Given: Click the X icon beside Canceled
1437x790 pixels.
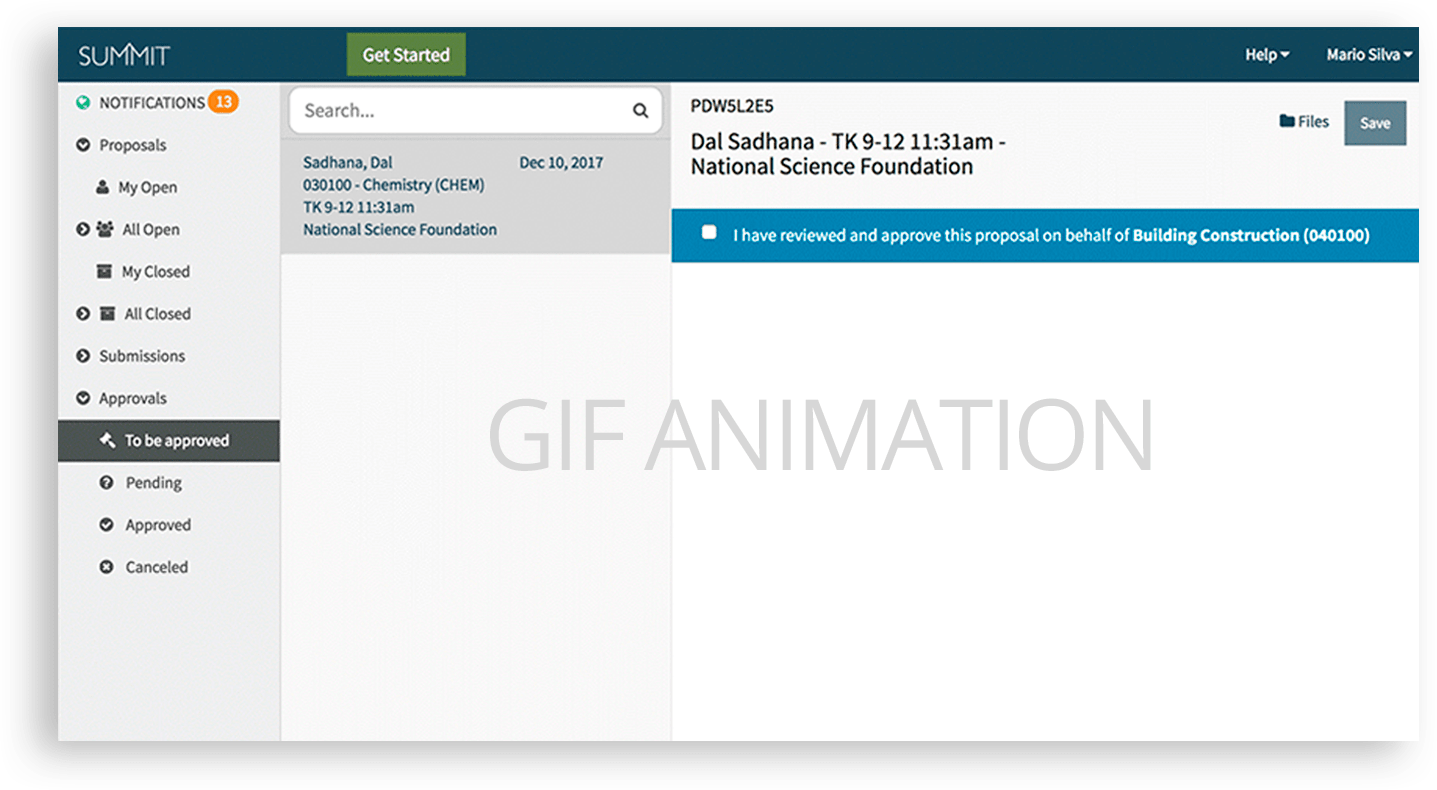Looking at the screenshot, I should pos(106,567).
